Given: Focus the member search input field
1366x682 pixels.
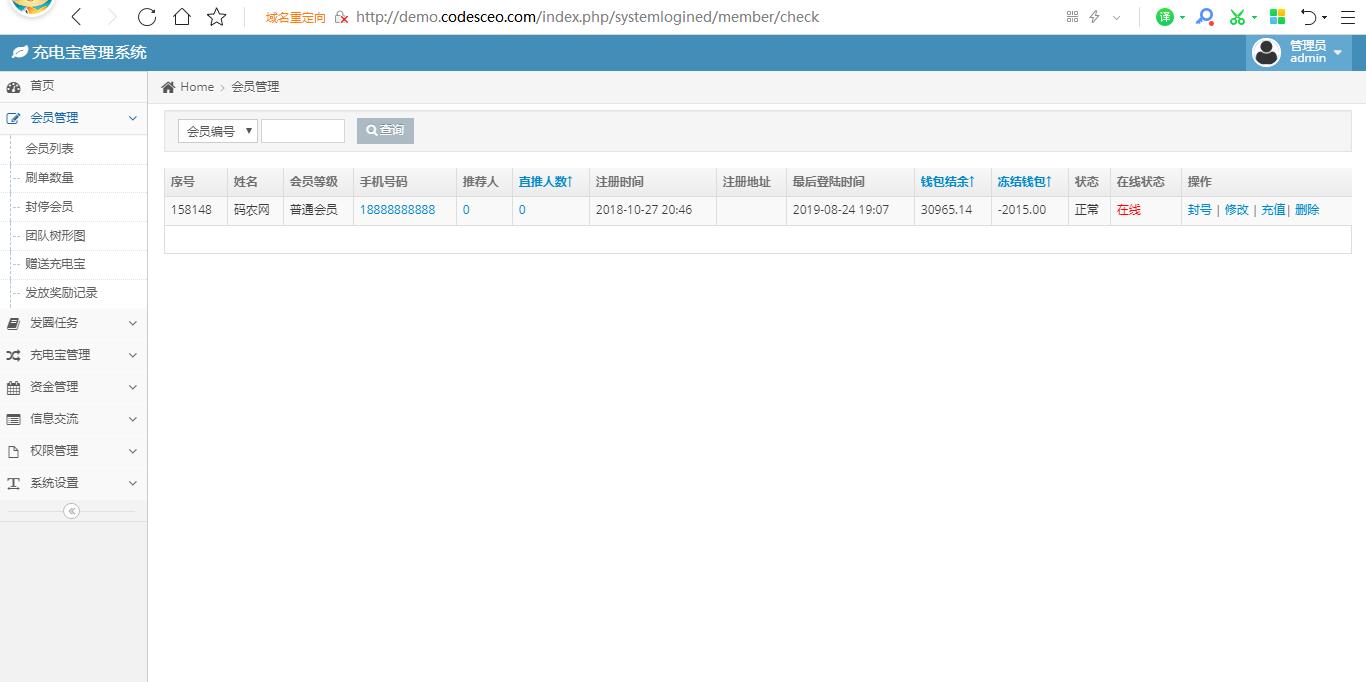Looking at the screenshot, I should [x=303, y=131].
